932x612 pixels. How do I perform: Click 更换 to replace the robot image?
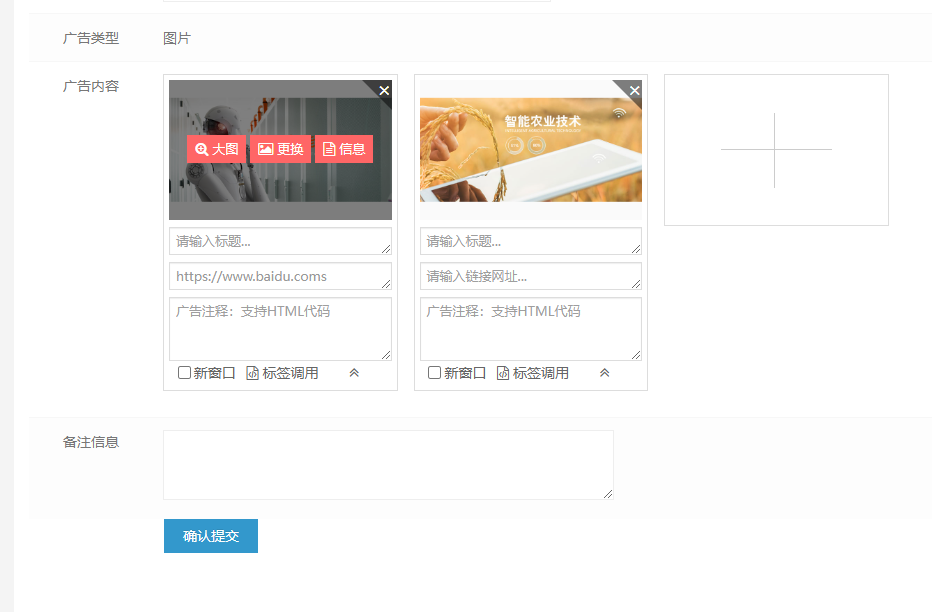point(281,149)
